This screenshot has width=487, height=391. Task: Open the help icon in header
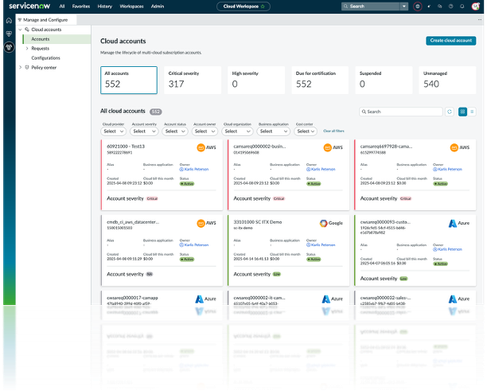(x=451, y=6)
